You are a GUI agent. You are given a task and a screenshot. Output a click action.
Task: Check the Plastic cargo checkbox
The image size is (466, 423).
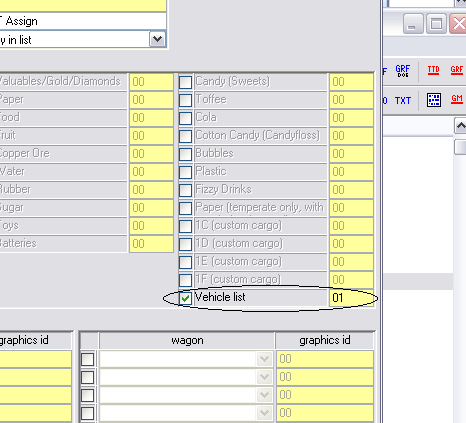(185, 172)
